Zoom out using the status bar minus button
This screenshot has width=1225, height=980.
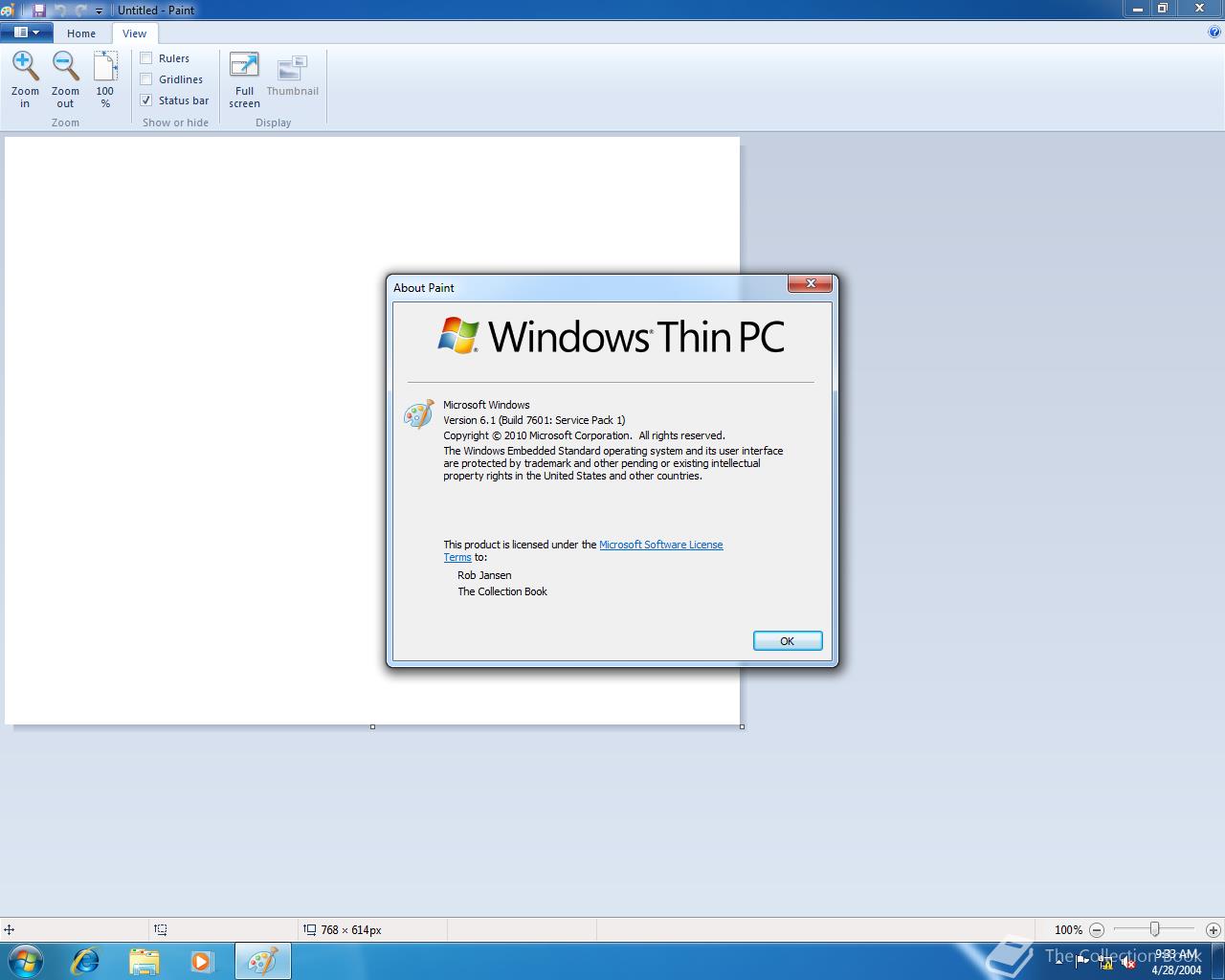(x=1097, y=929)
